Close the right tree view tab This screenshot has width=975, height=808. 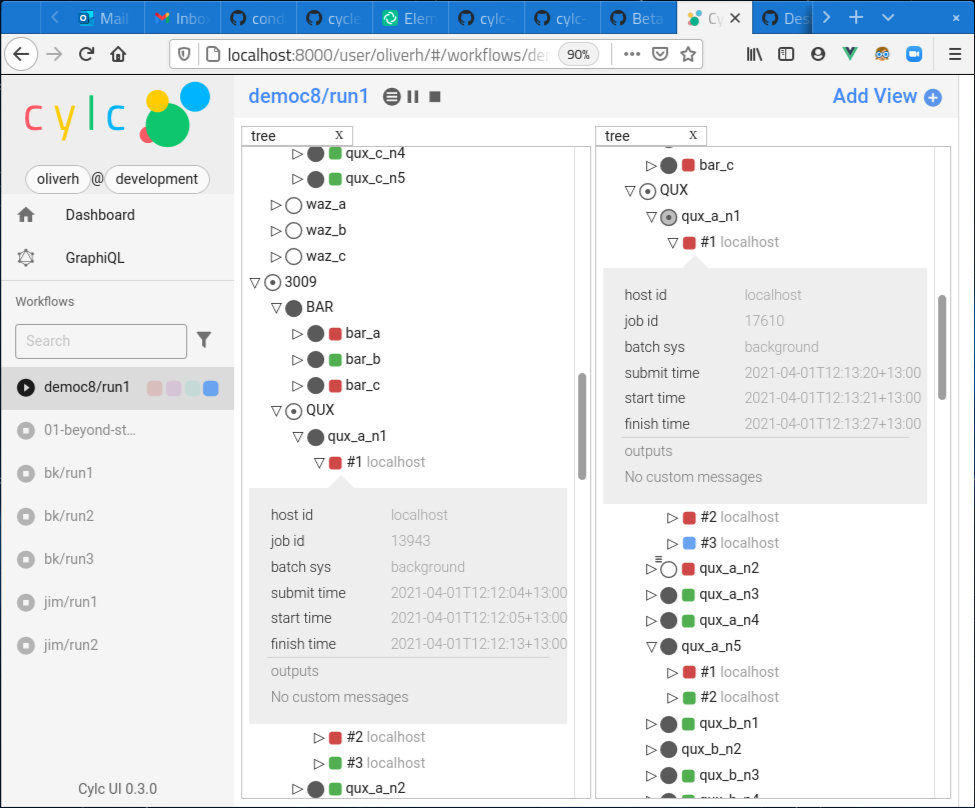(693, 135)
